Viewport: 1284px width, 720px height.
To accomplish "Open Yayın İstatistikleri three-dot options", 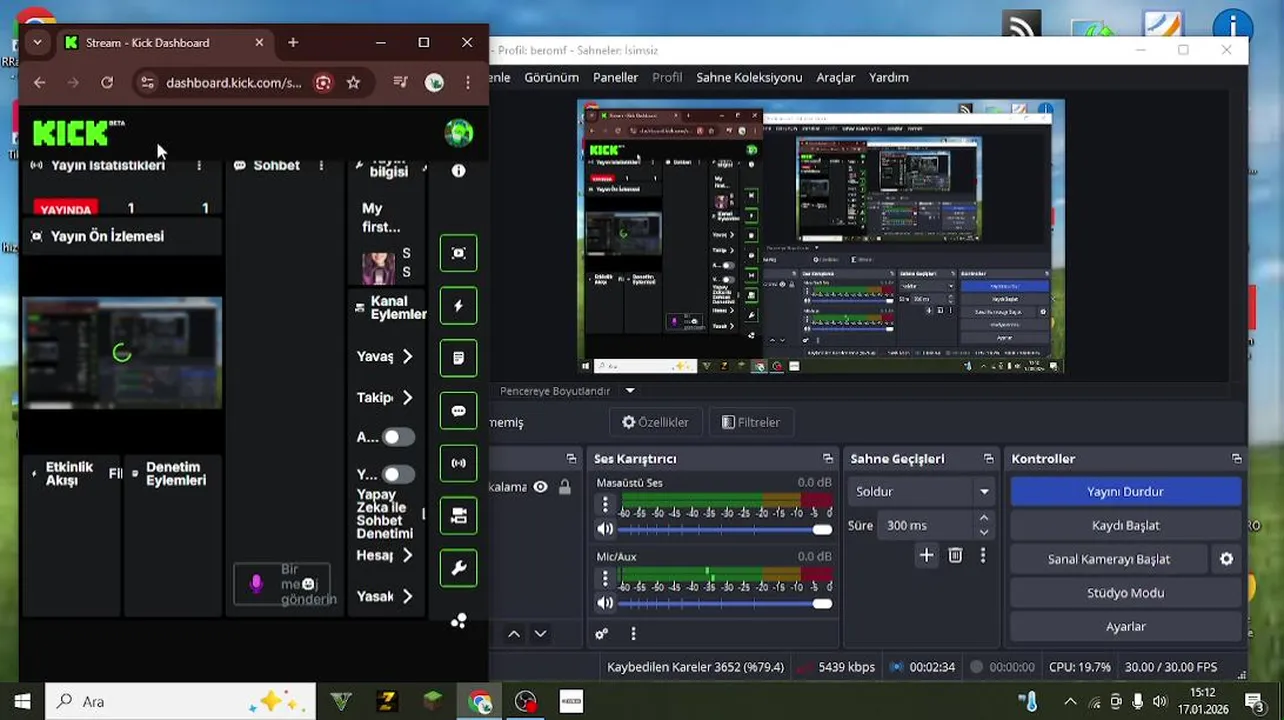I will [x=199, y=165].
